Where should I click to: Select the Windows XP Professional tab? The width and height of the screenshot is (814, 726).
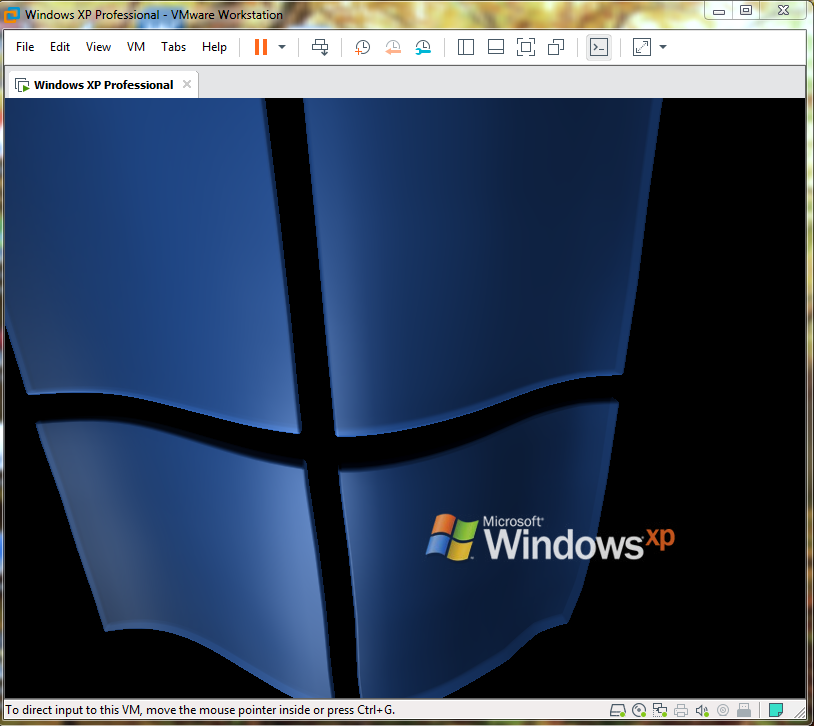point(102,85)
